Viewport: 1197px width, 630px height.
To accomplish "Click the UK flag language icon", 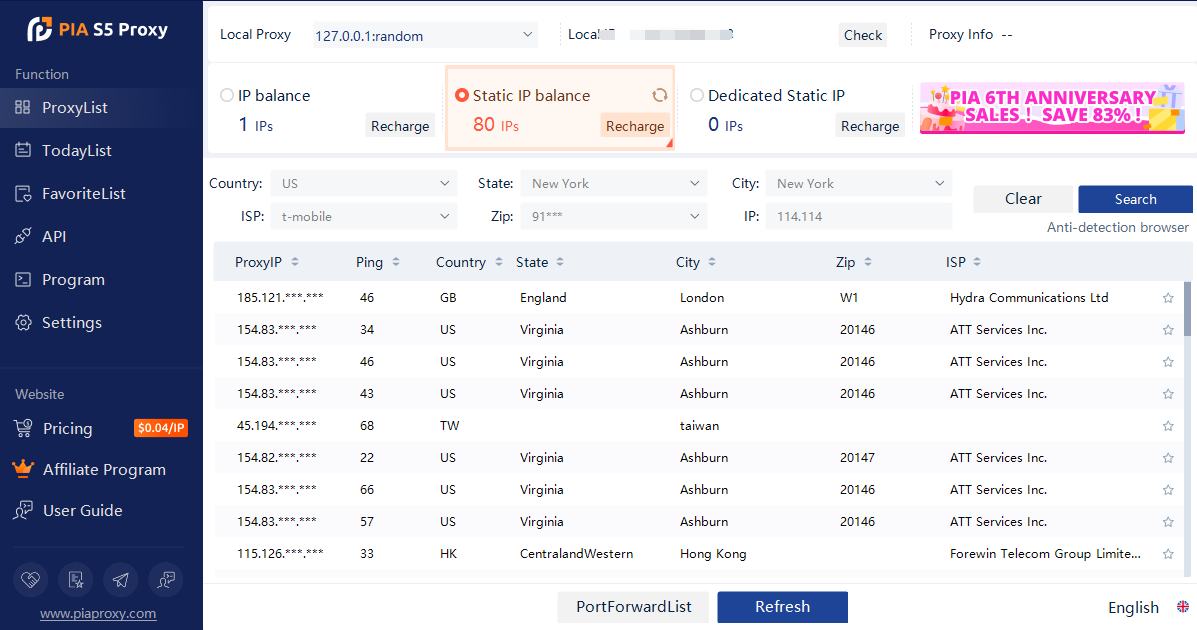I will 1182,607.
